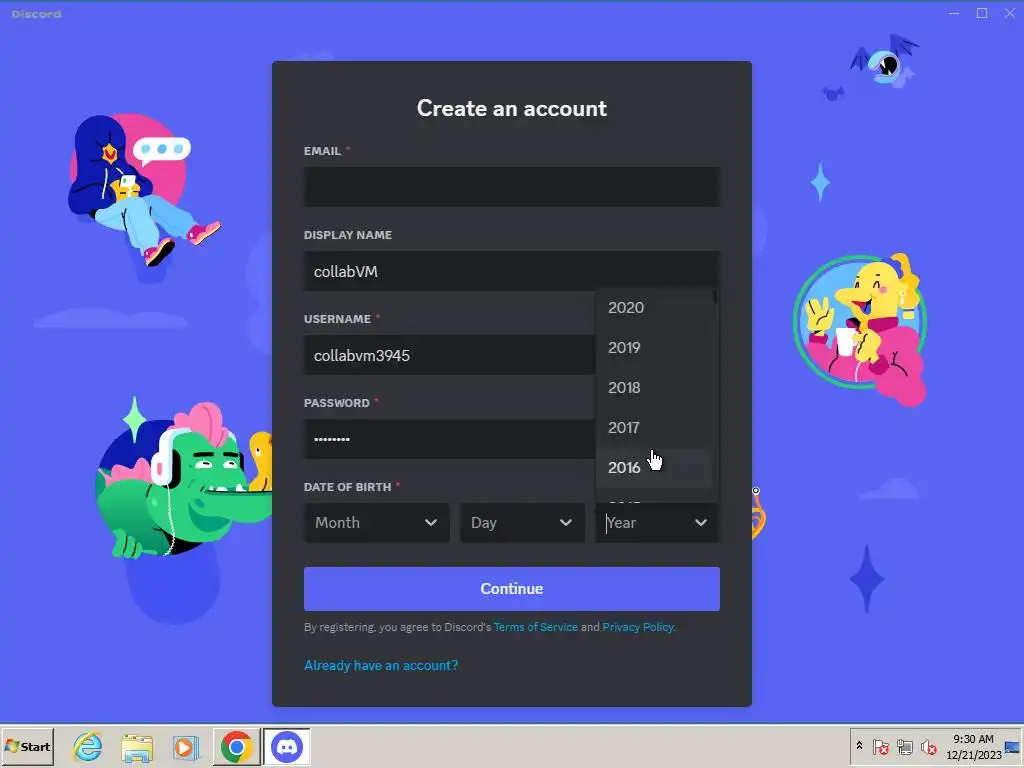Click the network tray icon
Image resolution: width=1024 pixels, height=768 pixels.
904,746
